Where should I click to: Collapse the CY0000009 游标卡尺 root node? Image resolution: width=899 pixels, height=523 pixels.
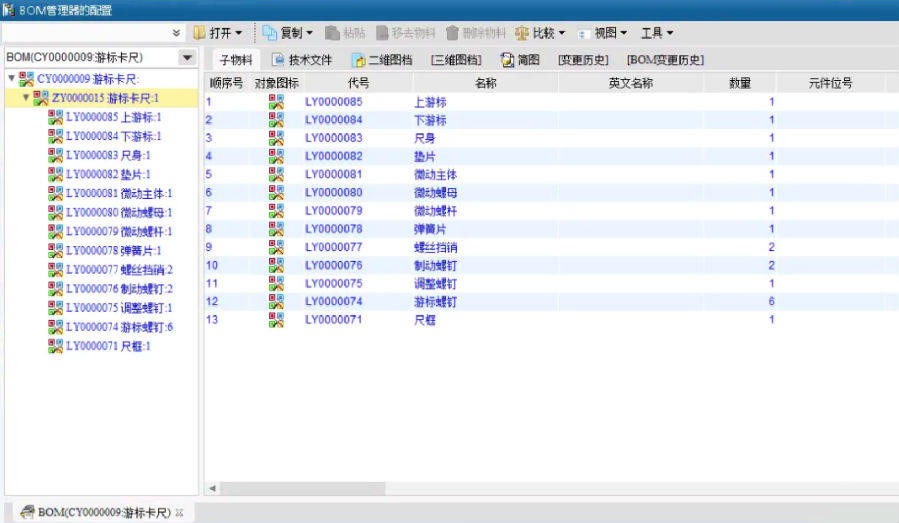coord(11,78)
